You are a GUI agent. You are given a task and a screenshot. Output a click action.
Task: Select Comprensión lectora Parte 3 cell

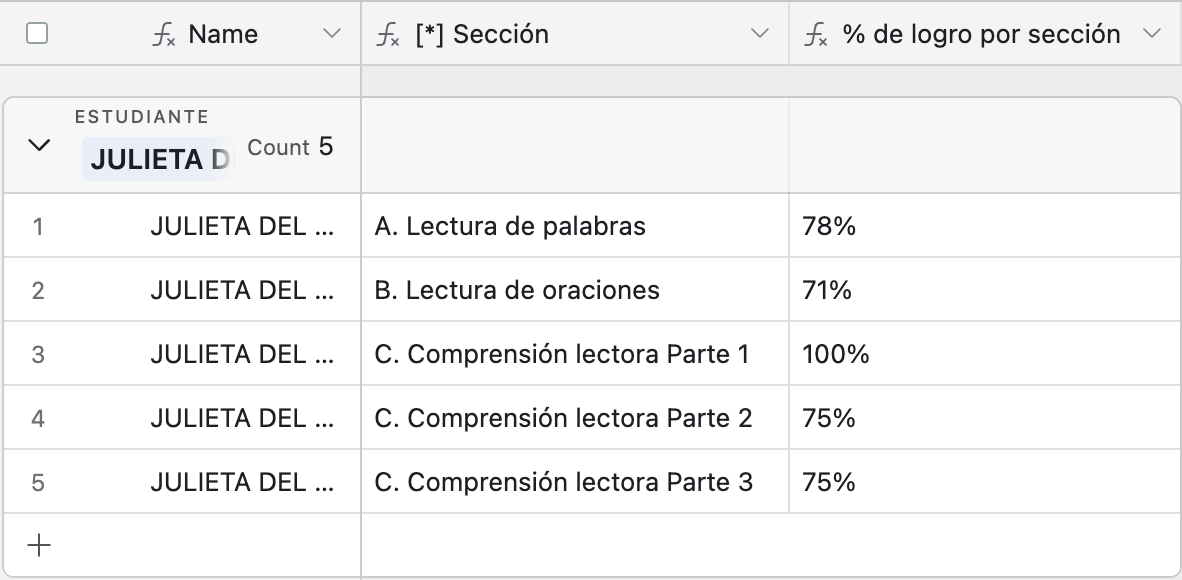[575, 482]
